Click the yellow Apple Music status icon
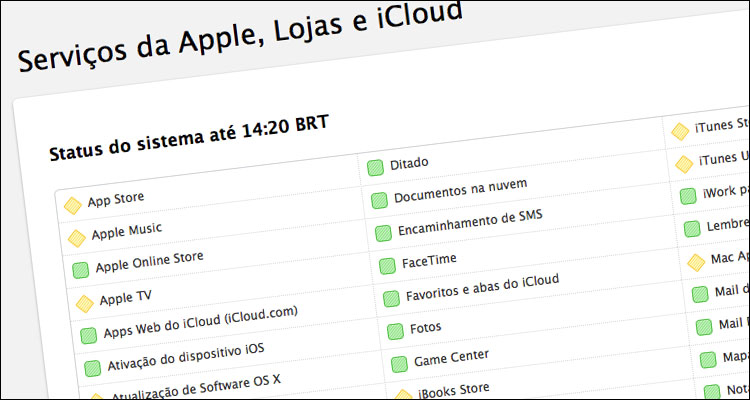The height and width of the screenshot is (400, 750). 77,238
